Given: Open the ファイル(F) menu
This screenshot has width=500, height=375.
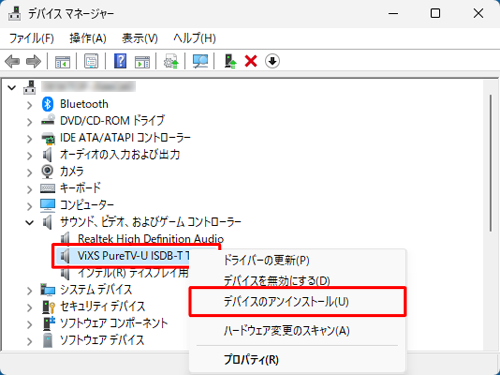Looking at the screenshot, I should point(31,38).
